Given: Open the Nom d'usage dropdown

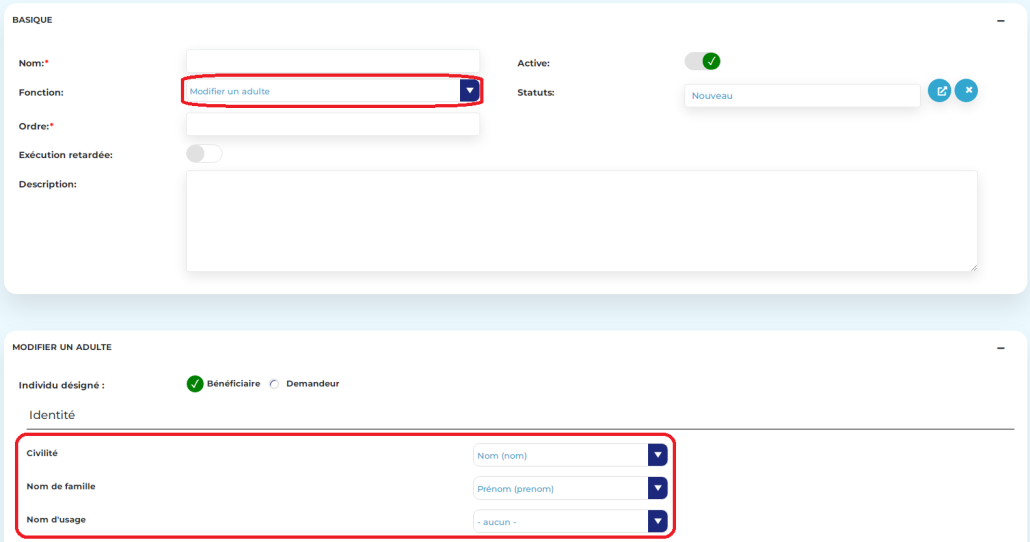Looking at the screenshot, I should tap(656, 522).
